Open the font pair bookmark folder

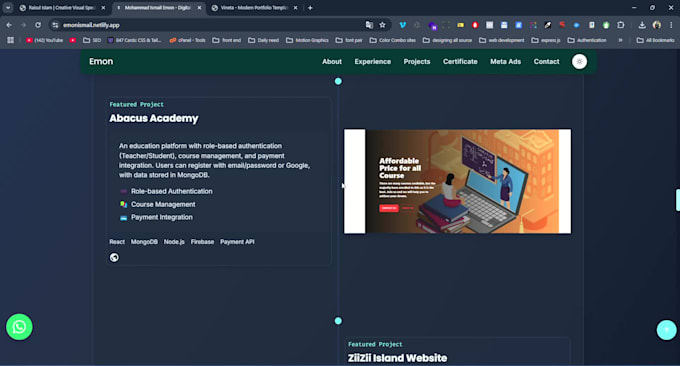pos(349,40)
